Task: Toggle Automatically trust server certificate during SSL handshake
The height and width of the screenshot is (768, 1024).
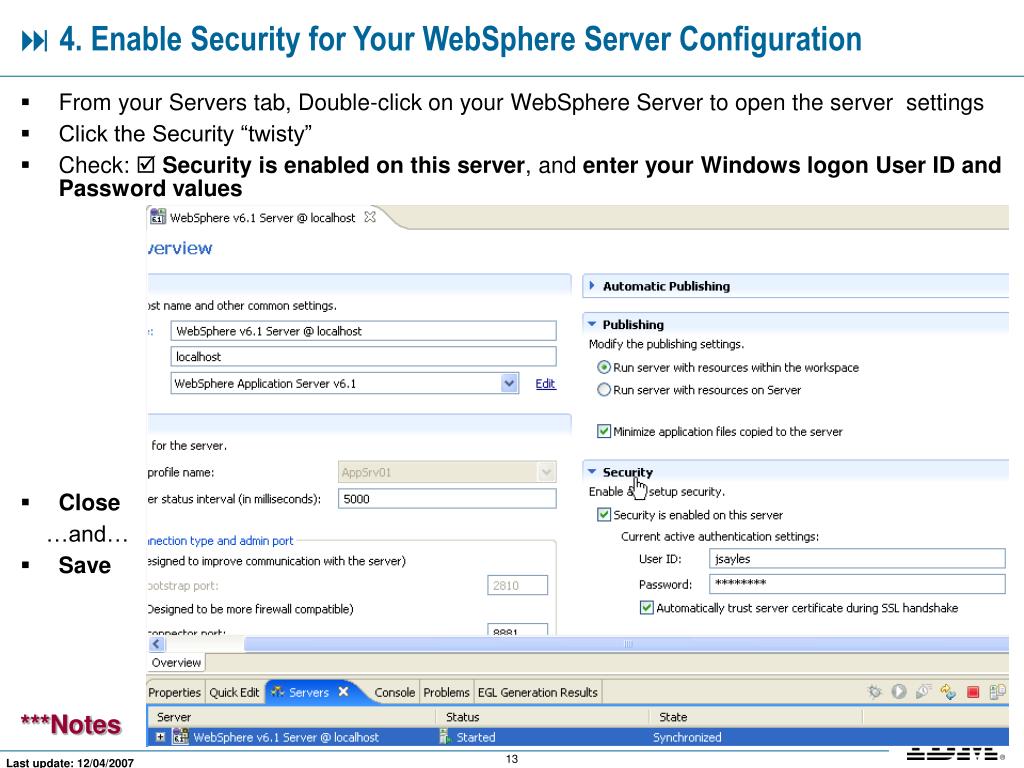Action: tap(647, 608)
